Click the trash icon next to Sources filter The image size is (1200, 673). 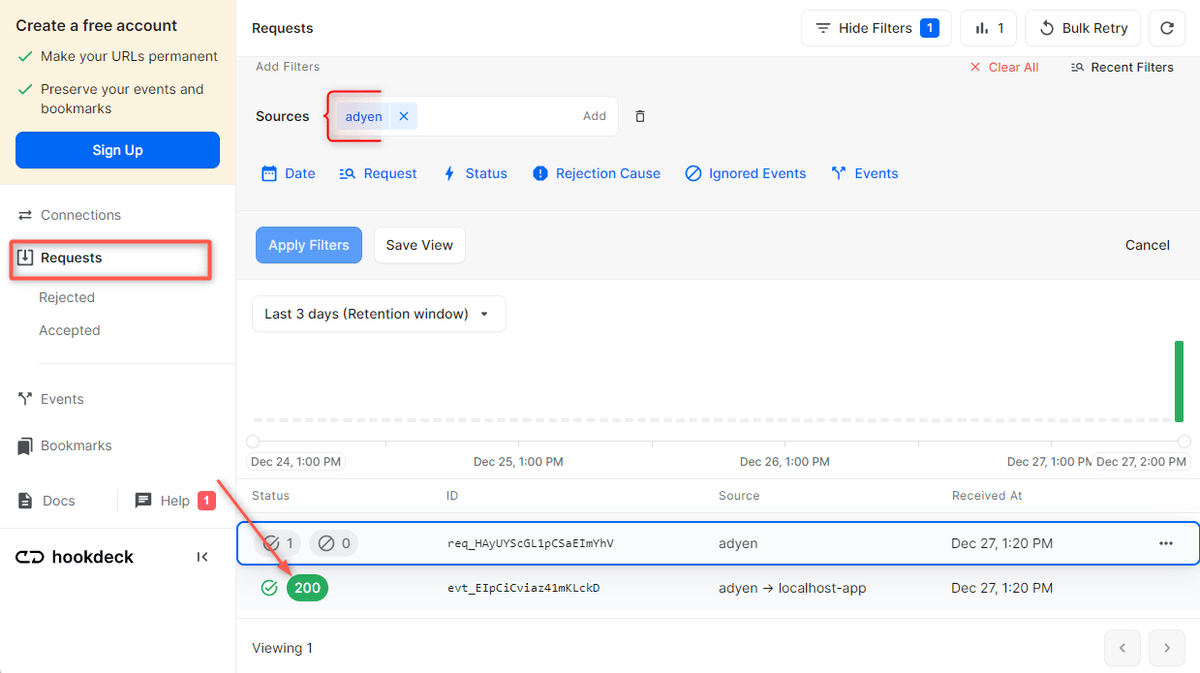(x=639, y=116)
